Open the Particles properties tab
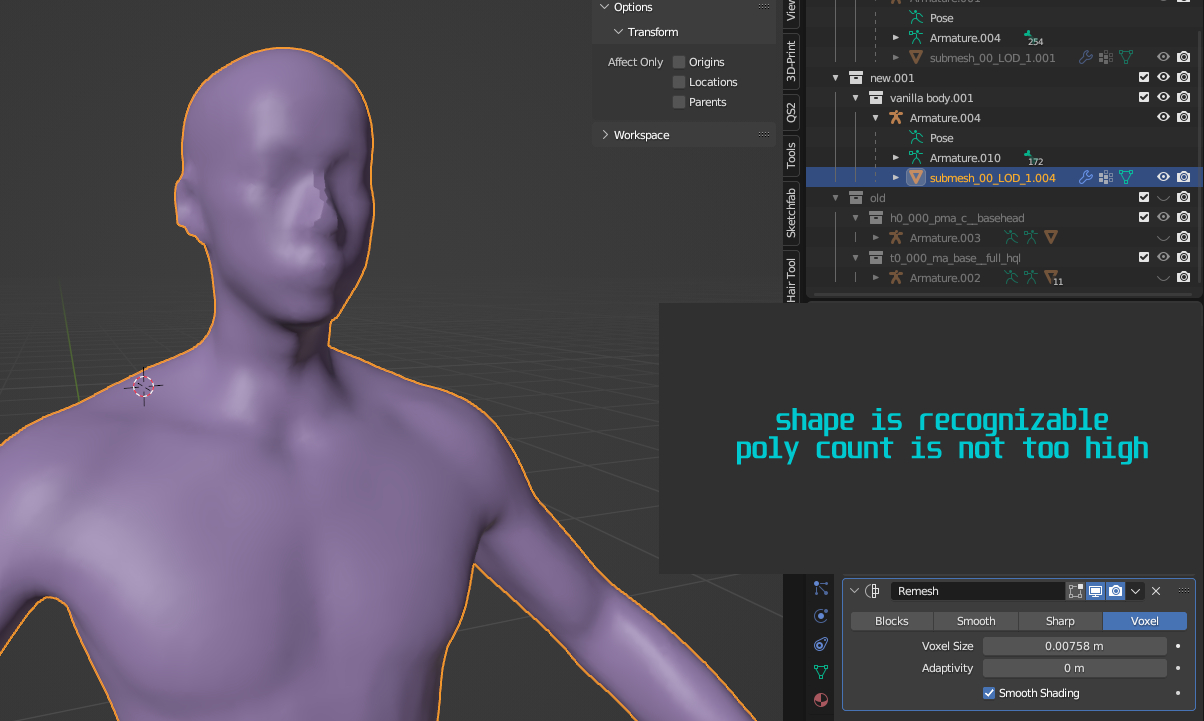 tap(821, 588)
